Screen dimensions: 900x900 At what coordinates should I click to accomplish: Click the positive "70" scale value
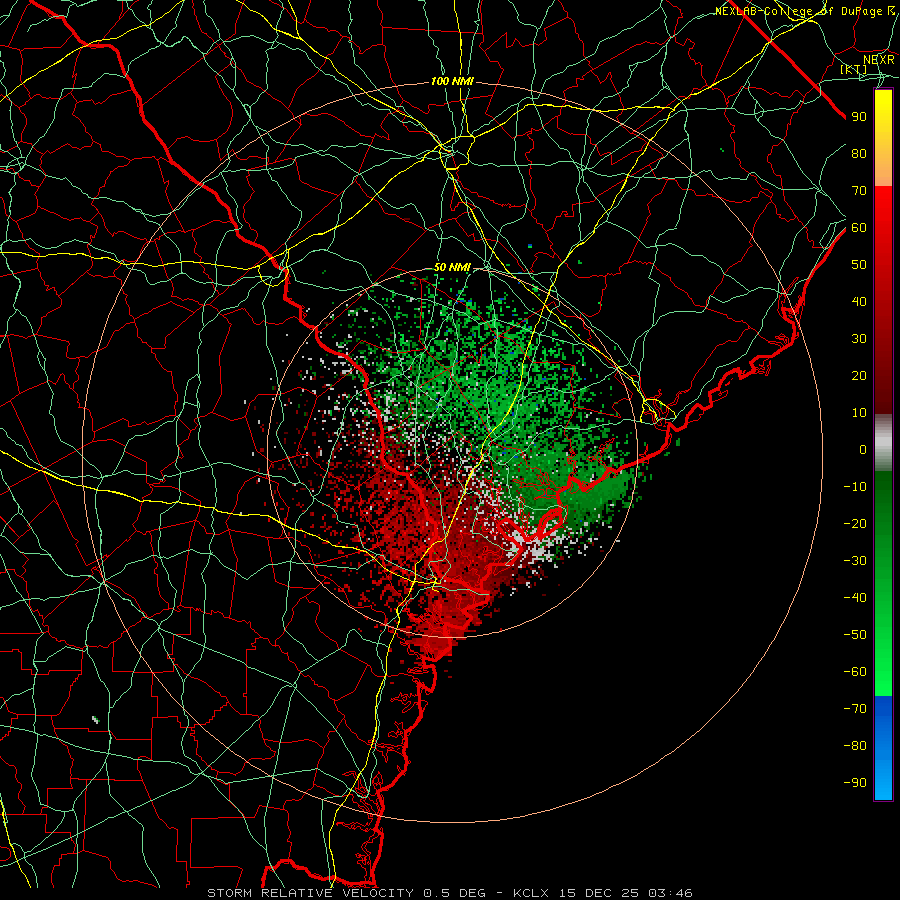coord(859,191)
